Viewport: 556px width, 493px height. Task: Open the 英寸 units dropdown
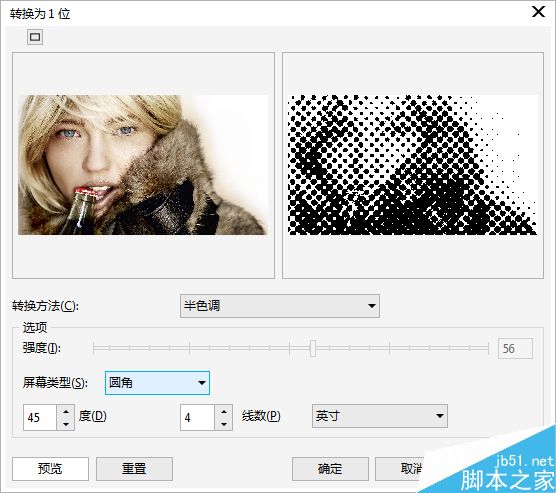(379, 416)
